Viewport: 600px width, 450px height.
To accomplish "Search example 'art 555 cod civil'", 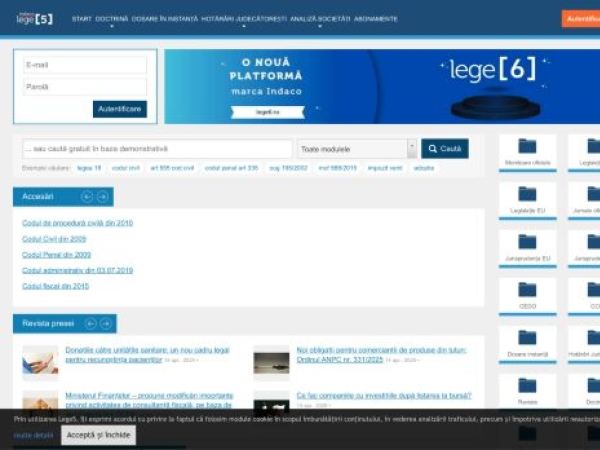I will click(172, 168).
